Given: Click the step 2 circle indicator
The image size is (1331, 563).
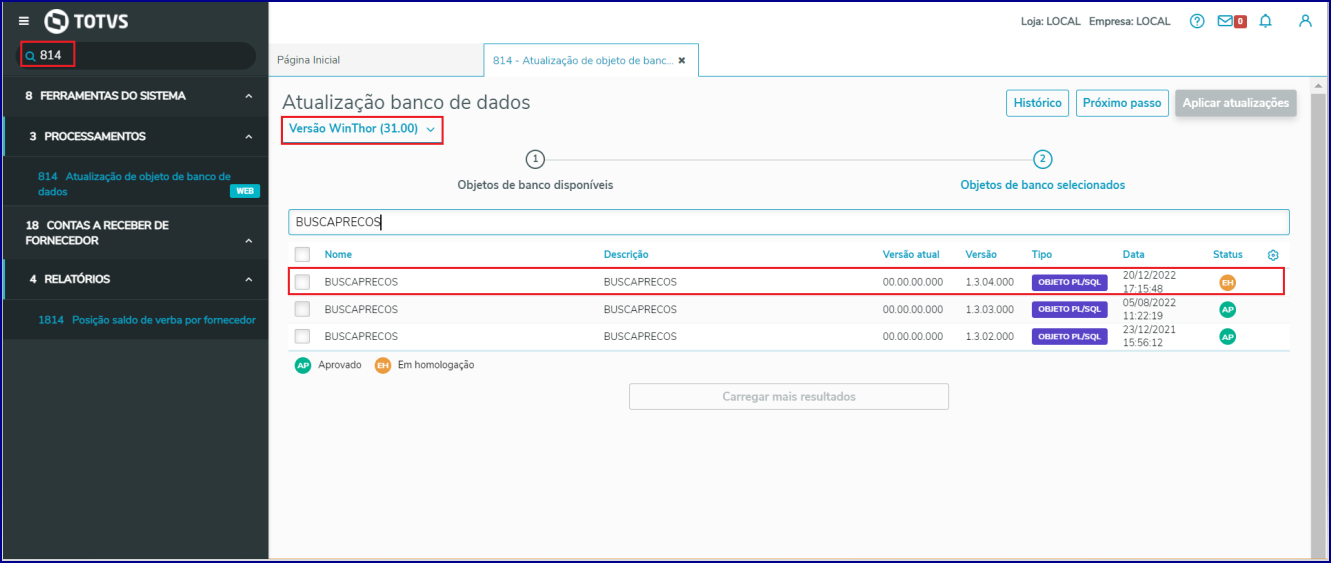Looking at the screenshot, I should (x=1043, y=159).
